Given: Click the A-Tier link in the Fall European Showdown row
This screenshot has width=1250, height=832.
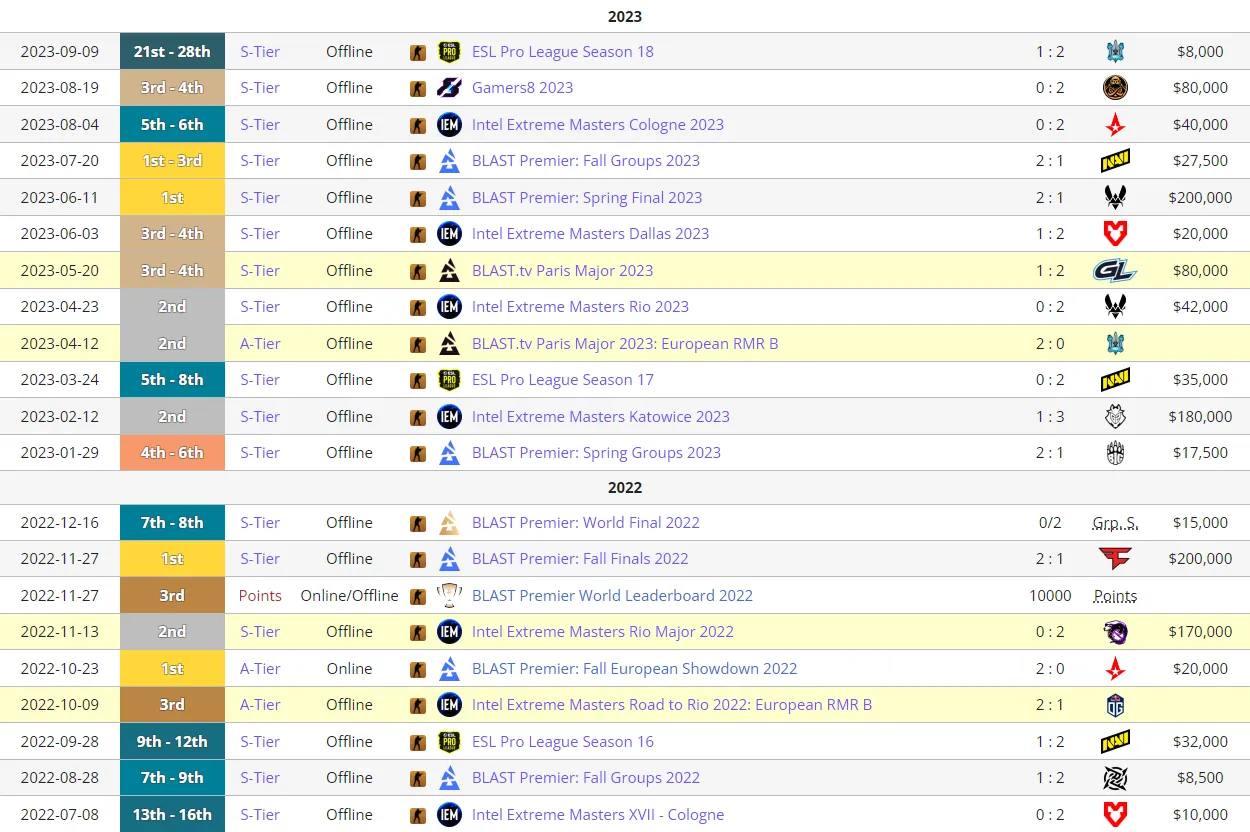Looking at the screenshot, I should pos(260,669).
